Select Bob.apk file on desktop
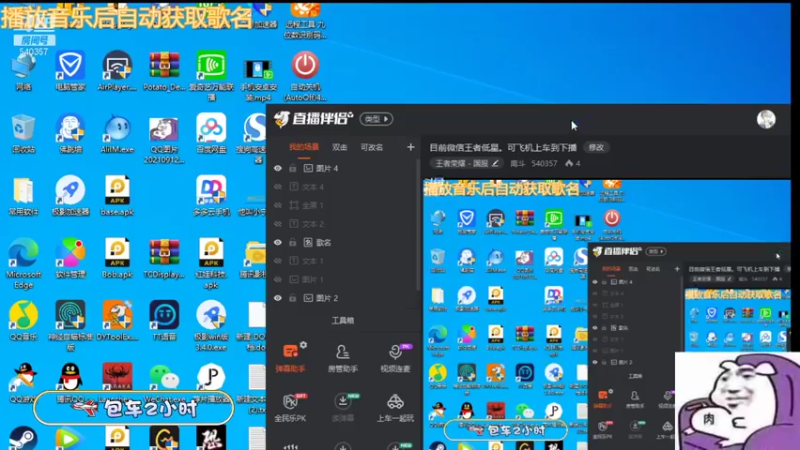Screen dimensions: 800x450 (x=117, y=258)
